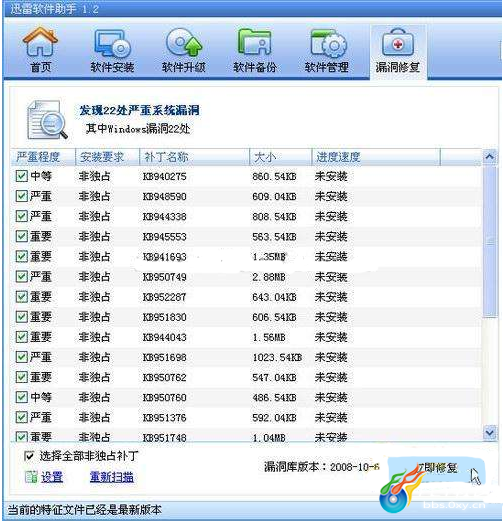Uncheck patch KB950749 checkbox
The height and width of the screenshot is (521, 503).
click(x=22, y=277)
